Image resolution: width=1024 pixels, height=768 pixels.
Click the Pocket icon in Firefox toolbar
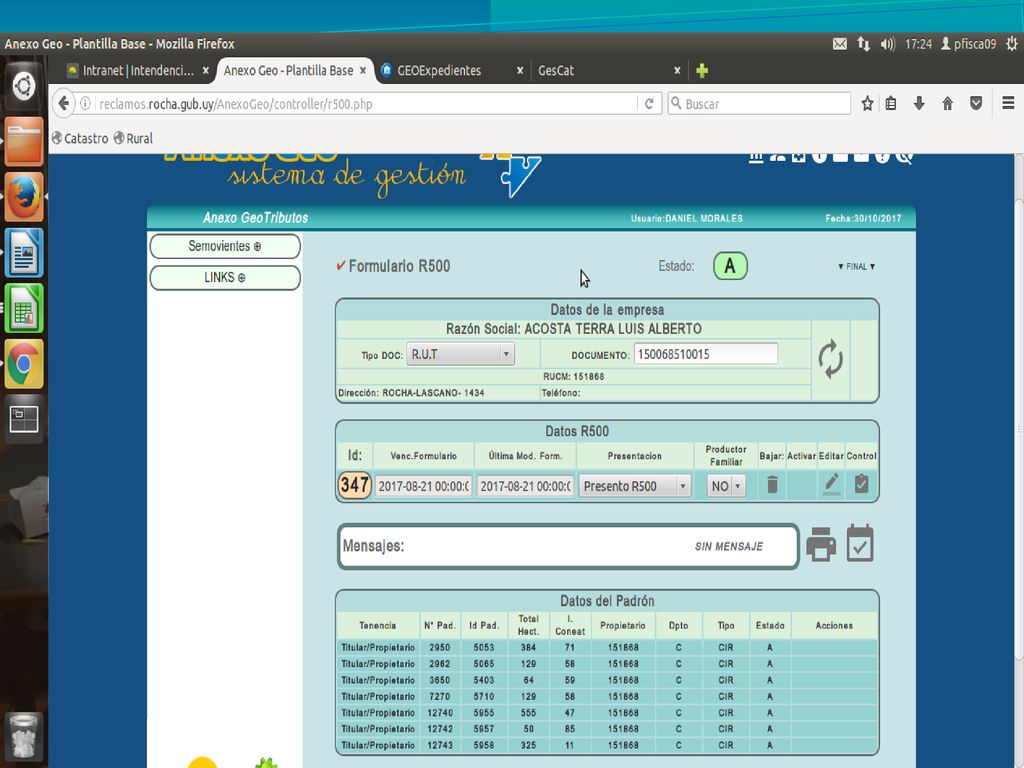[976, 103]
